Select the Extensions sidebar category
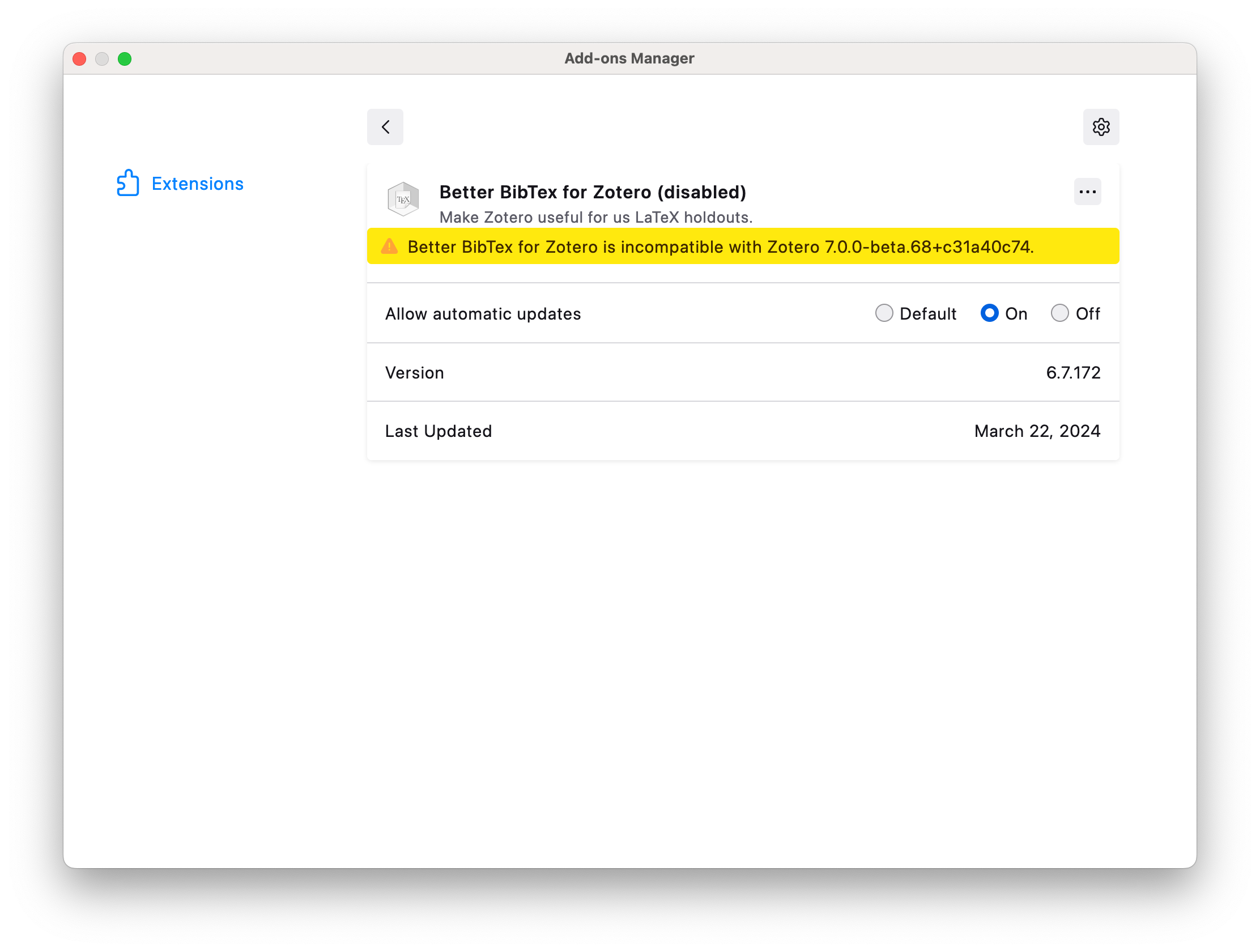The image size is (1260, 952). [197, 184]
